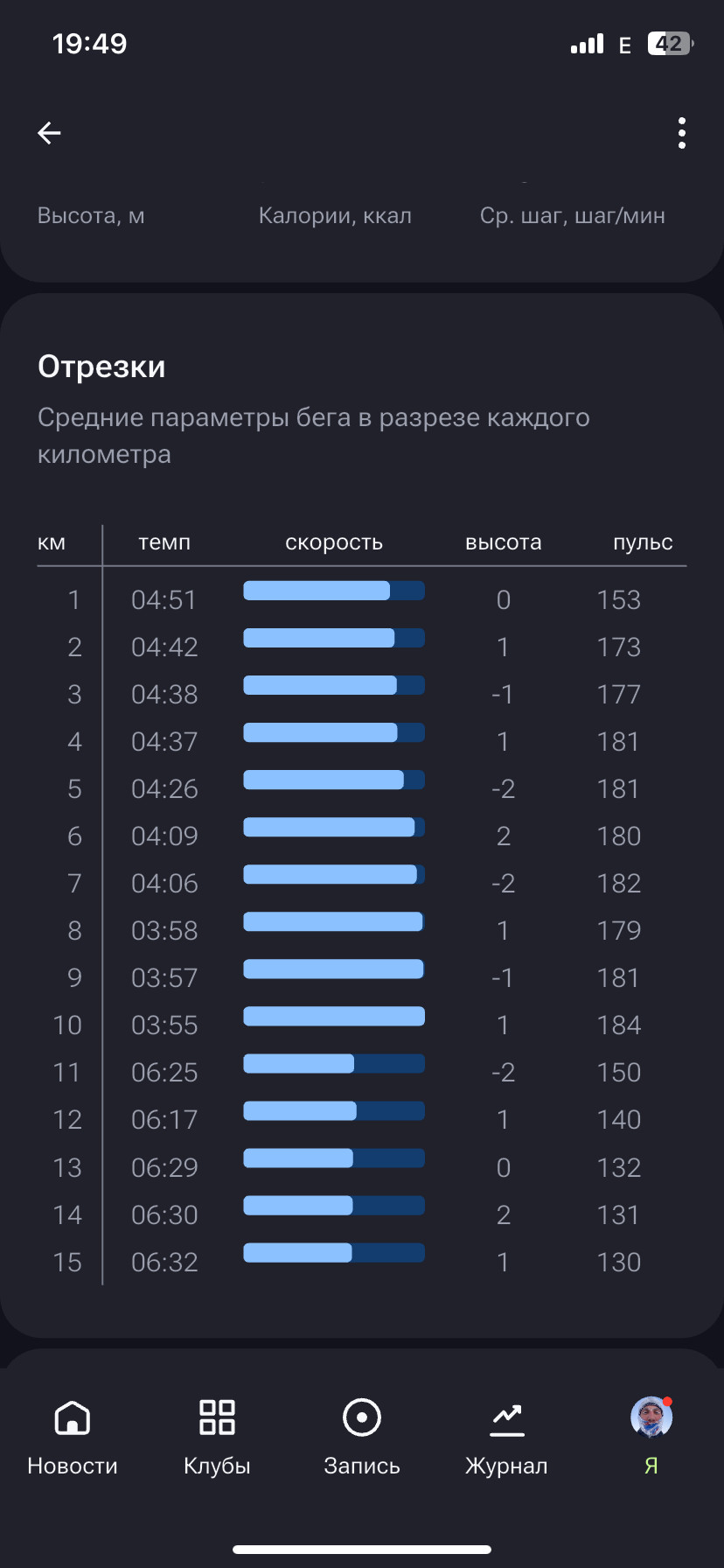Open the three-dot options menu
This screenshot has height=1568, width=724.
point(682,133)
